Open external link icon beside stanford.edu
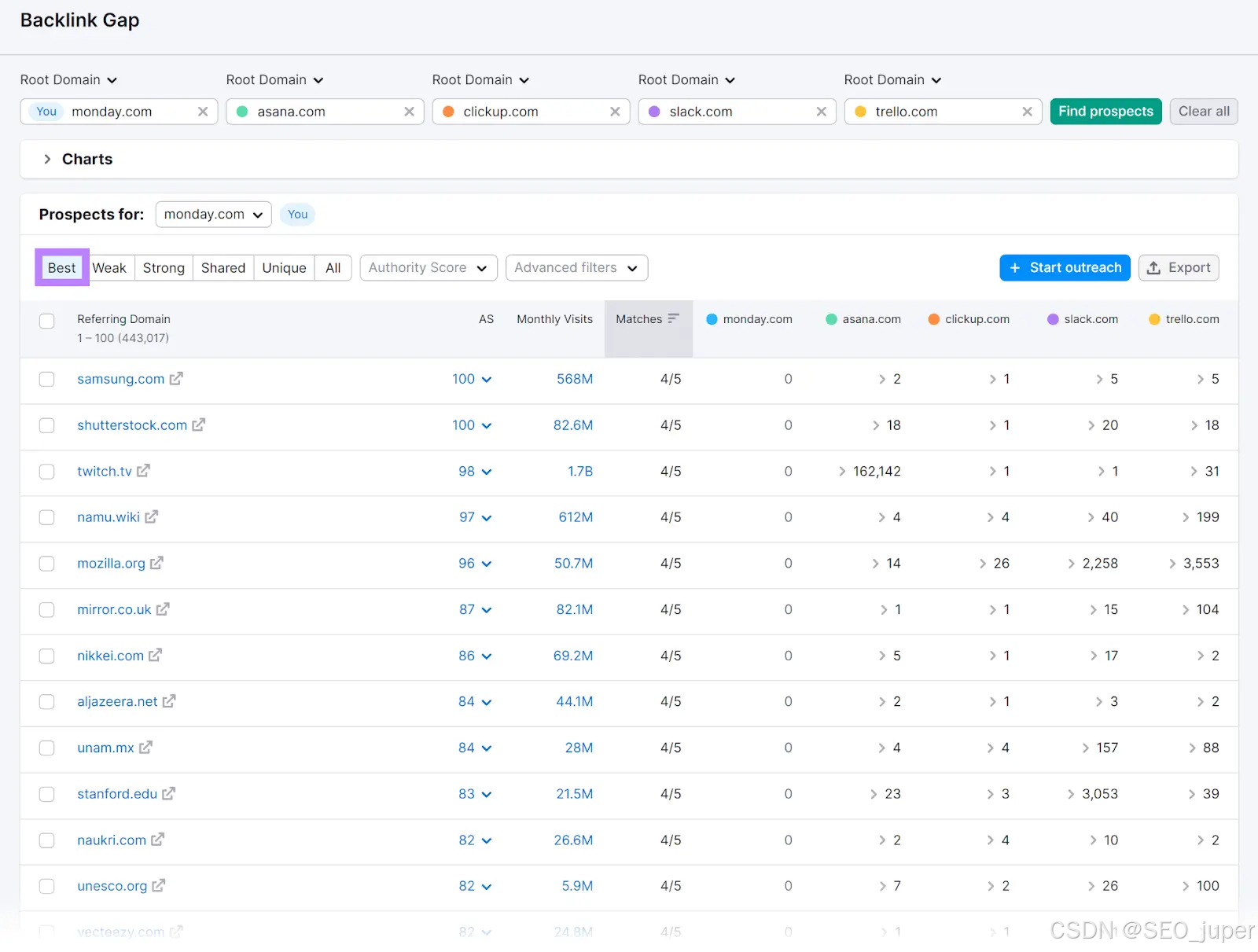The image size is (1258, 952). [x=168, y=793]
